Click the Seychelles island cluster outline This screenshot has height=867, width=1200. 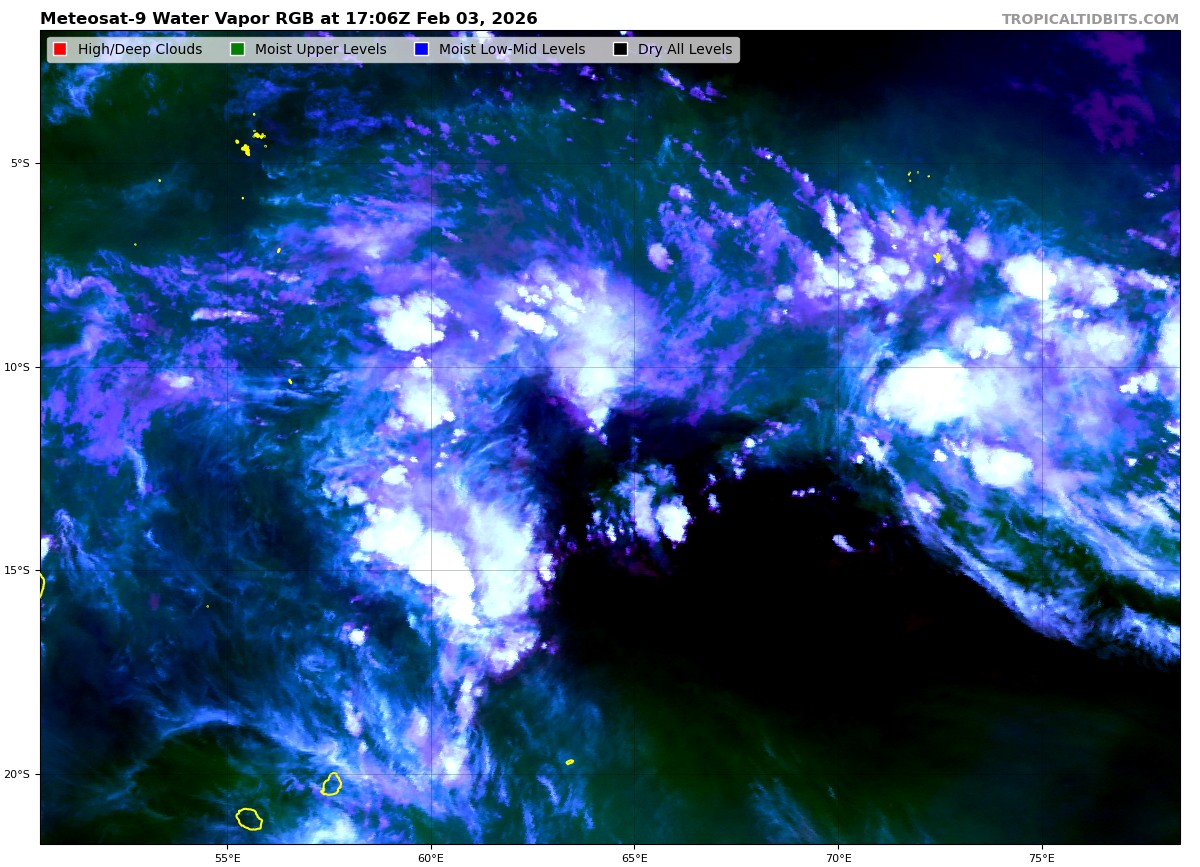tap(245, 148)
